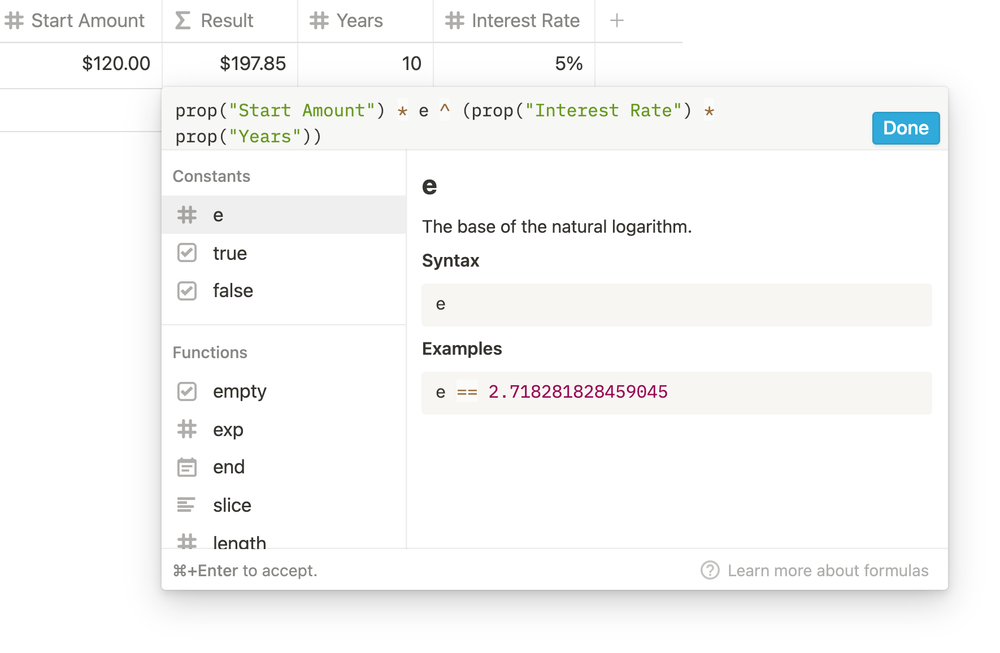Click the checkbox icon beside true
The height and width of the screenshot is (653, 1000).
coord(187,253)
